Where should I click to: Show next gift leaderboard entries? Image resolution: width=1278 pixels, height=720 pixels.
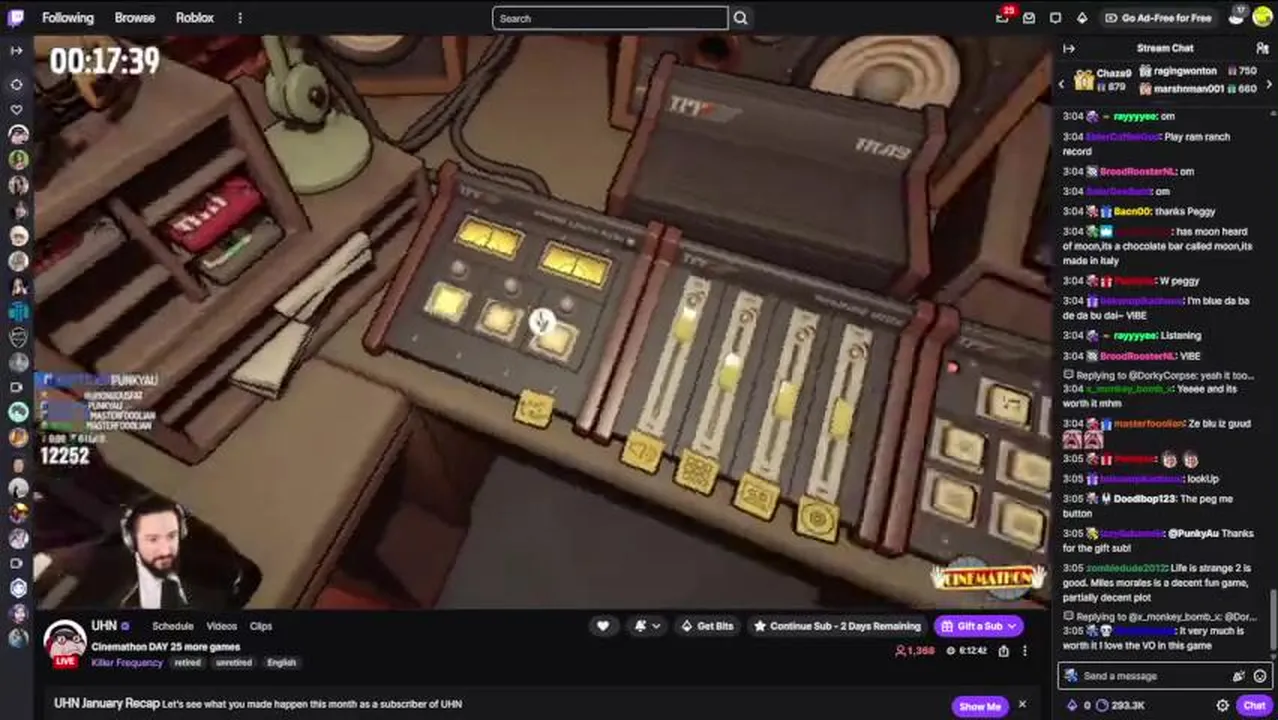(1269, 84)
